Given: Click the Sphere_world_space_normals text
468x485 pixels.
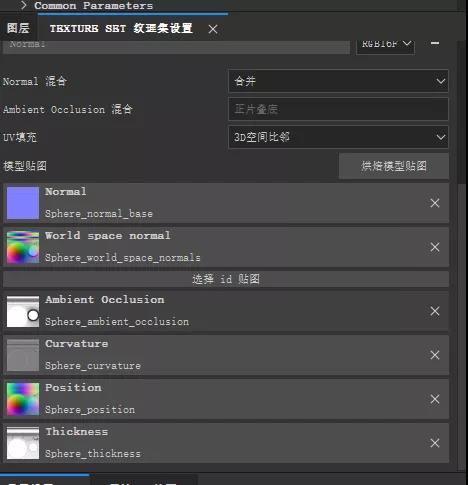Looking at the screenshot, I should (123, 258).
